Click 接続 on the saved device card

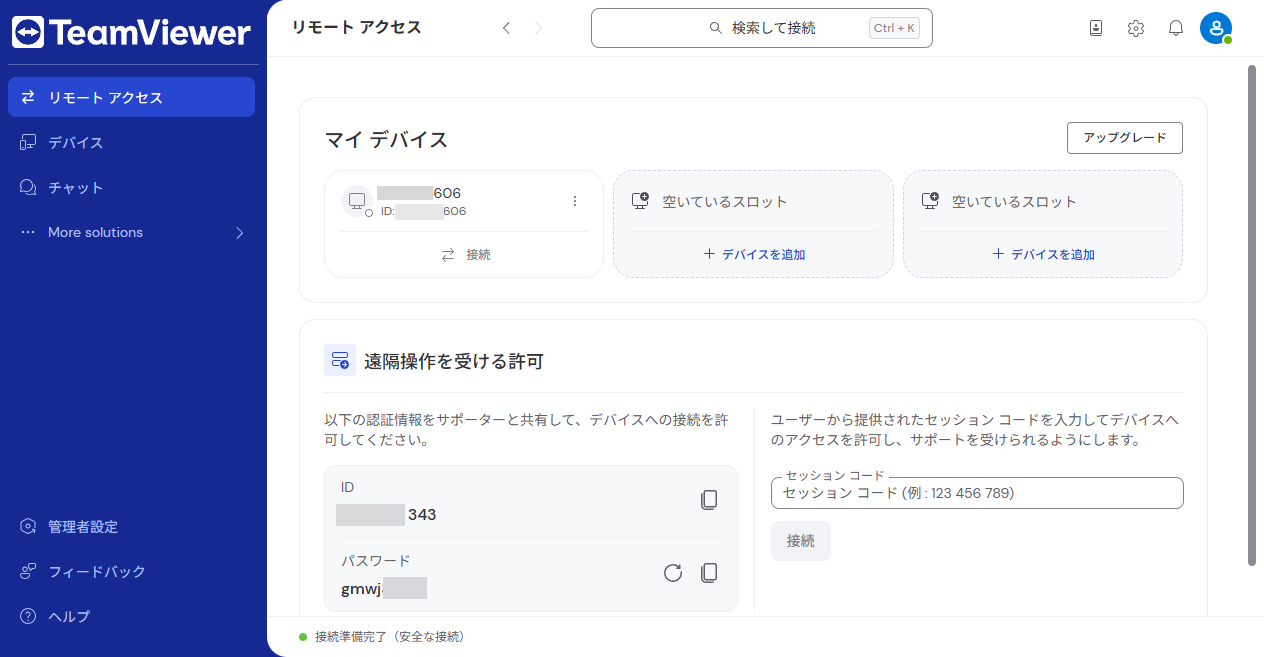[466, 255]
